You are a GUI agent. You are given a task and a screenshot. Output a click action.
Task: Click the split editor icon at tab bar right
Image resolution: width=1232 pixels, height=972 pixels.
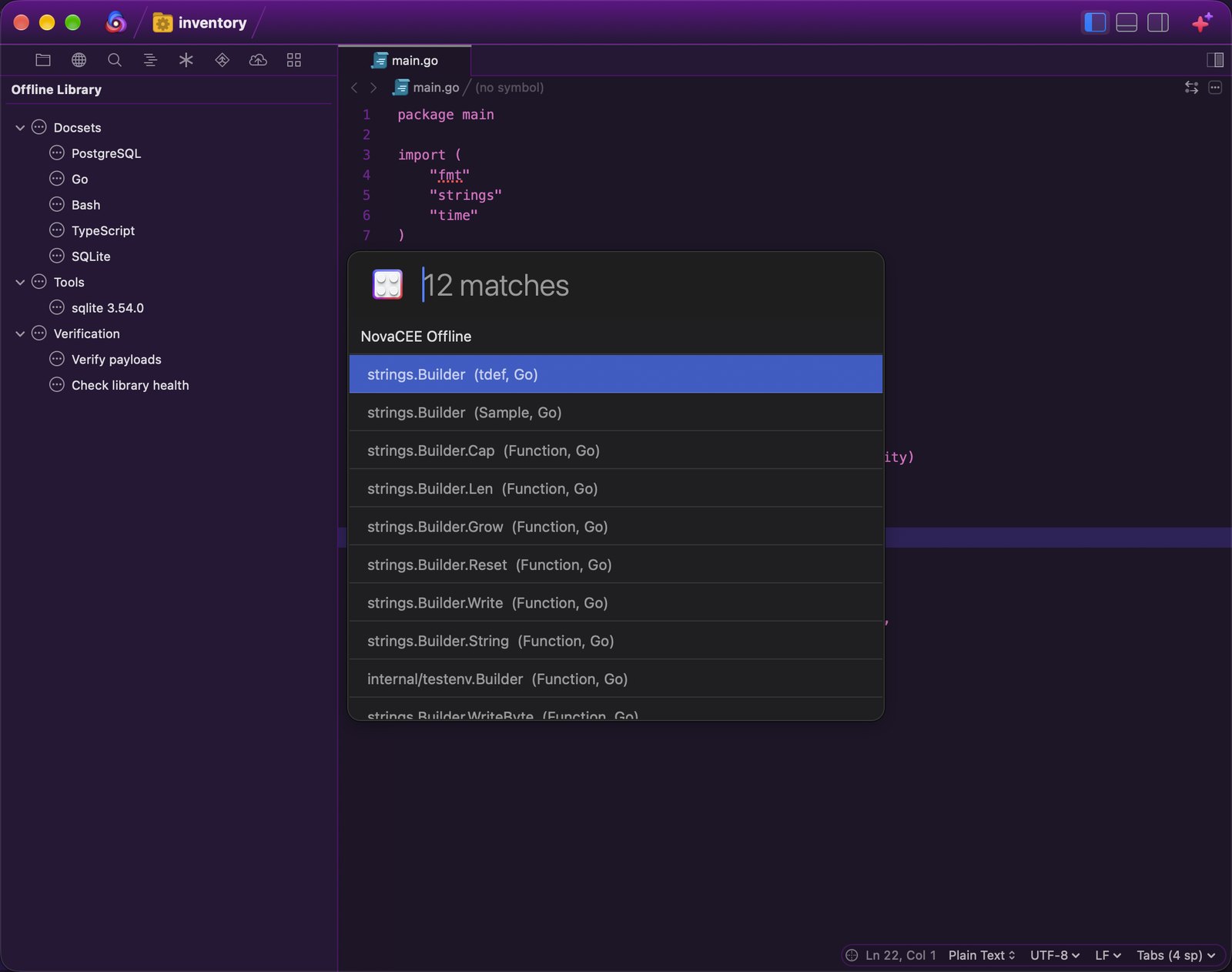1215,60
